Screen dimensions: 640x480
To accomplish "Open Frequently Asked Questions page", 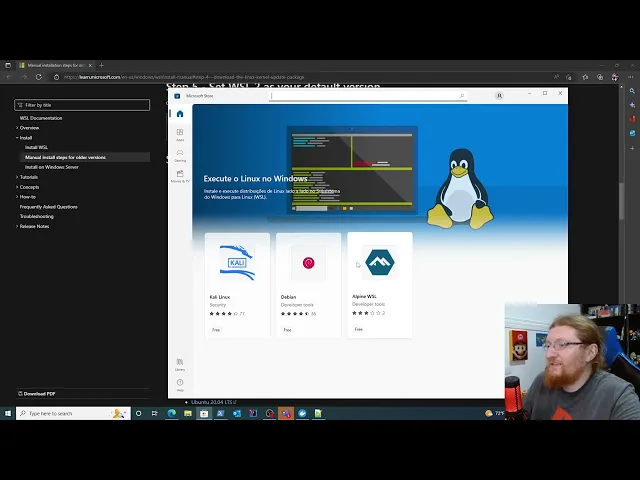I will [49, 207].
